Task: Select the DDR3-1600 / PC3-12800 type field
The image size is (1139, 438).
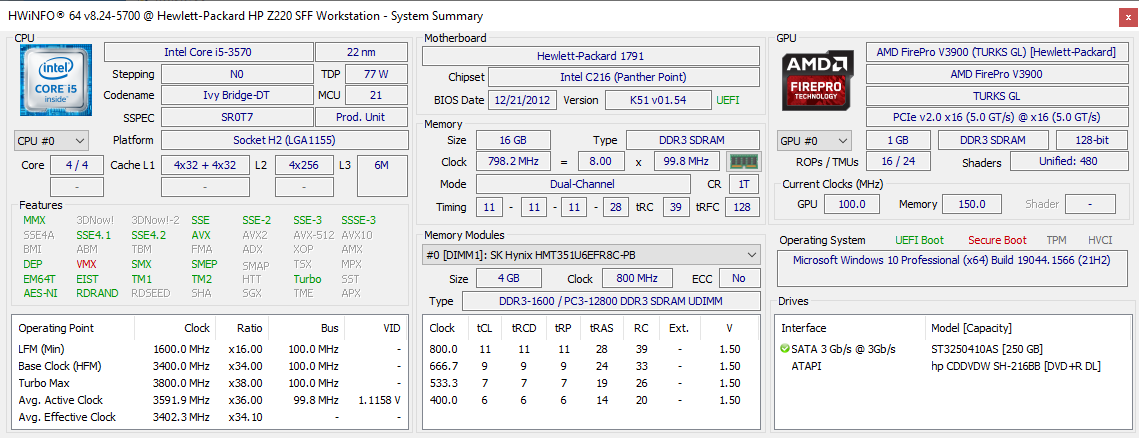Action: coord(610,301)
